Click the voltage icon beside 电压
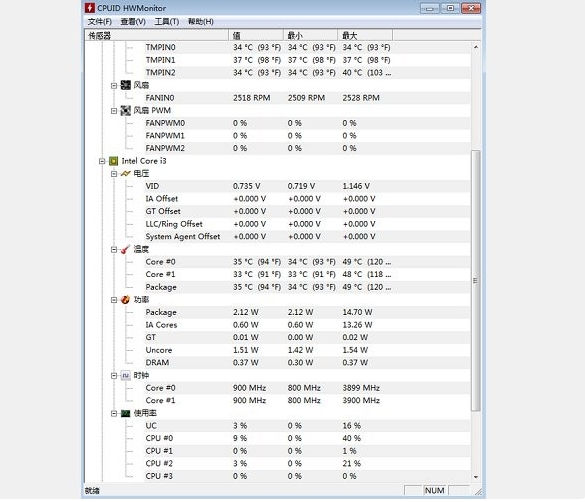Viewport: 585px width, 502px height. [126, 174]
